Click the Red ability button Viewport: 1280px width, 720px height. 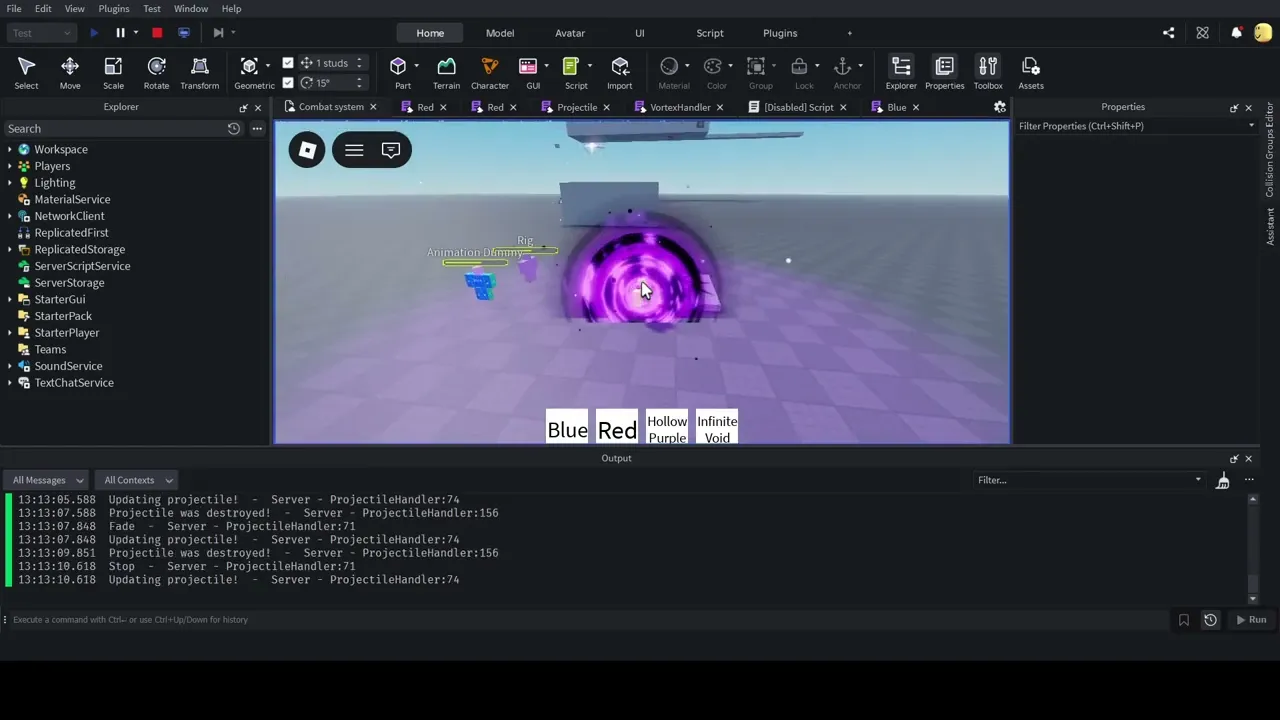coord(617,427)
